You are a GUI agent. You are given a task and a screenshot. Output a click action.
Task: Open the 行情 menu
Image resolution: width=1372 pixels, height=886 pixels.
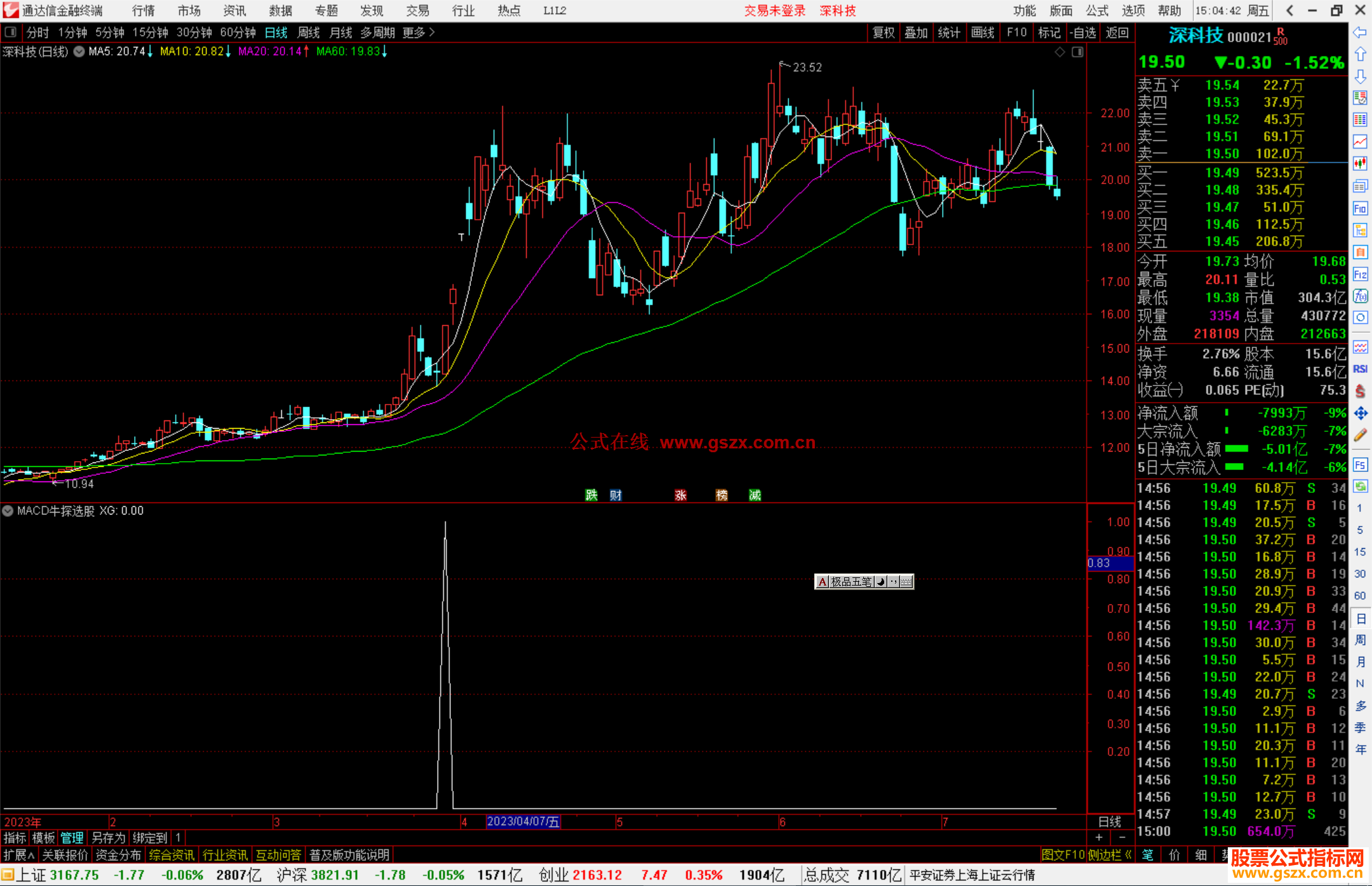point(143,10)
